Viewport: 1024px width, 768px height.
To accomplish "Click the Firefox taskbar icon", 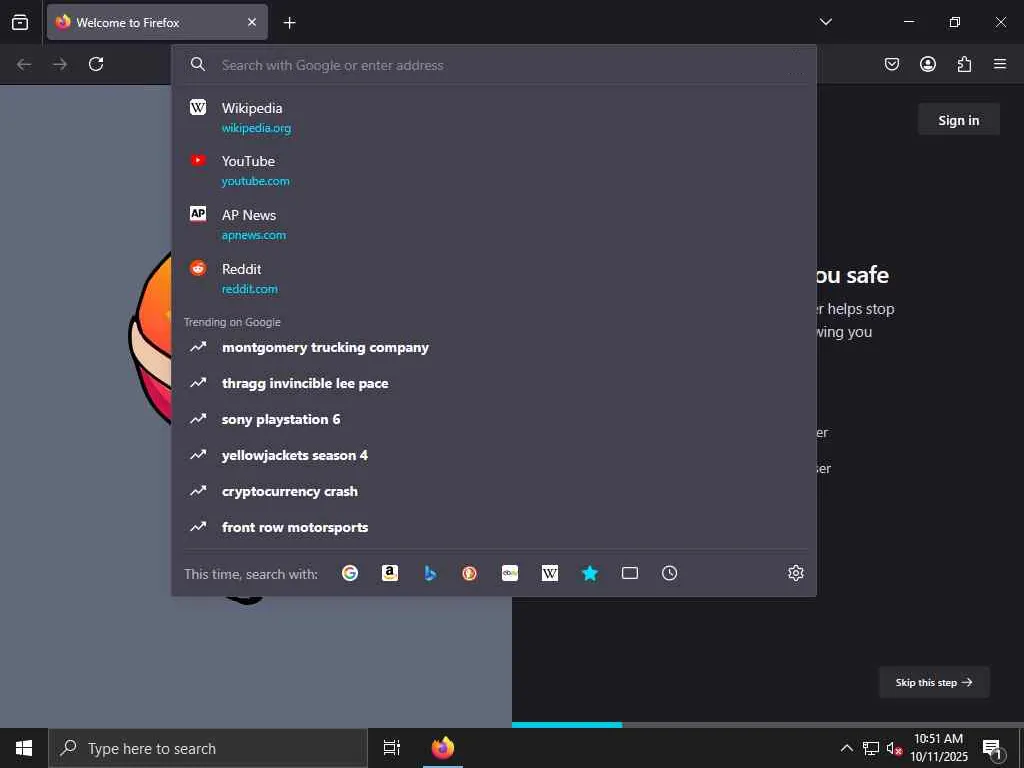I will (x=443, y=748).
